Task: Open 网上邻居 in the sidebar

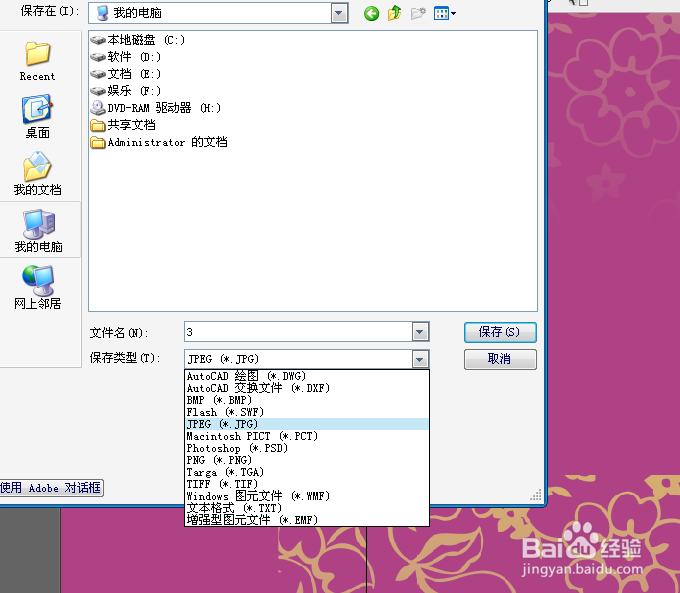Action: coord(38,288)
